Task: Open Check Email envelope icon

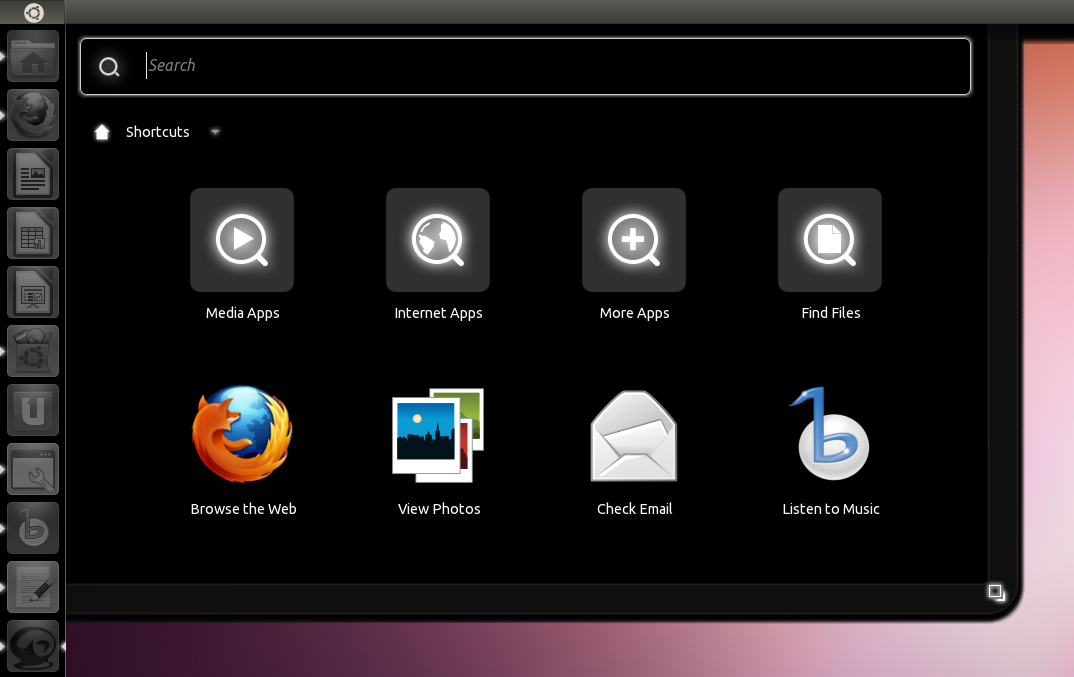Action: tap(634, 436)
